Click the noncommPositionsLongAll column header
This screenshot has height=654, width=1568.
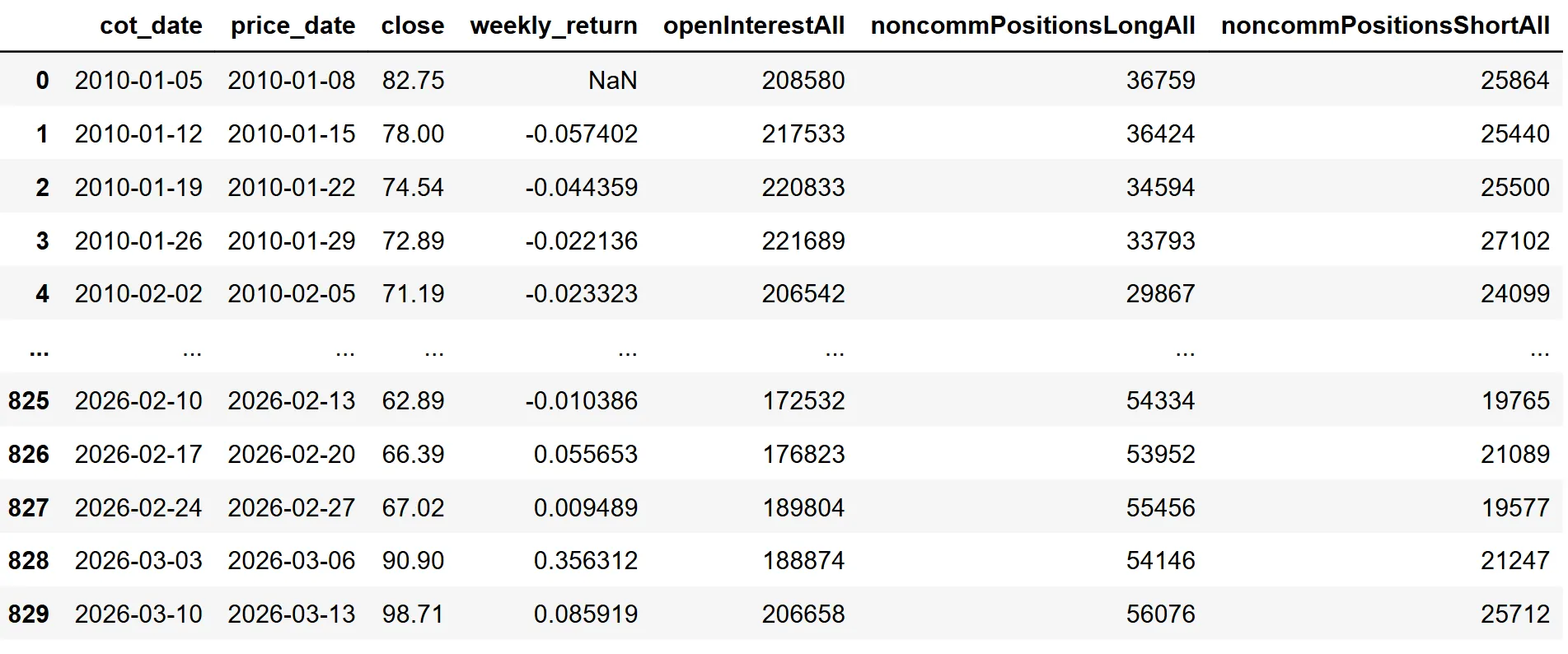click(1032, 26)
